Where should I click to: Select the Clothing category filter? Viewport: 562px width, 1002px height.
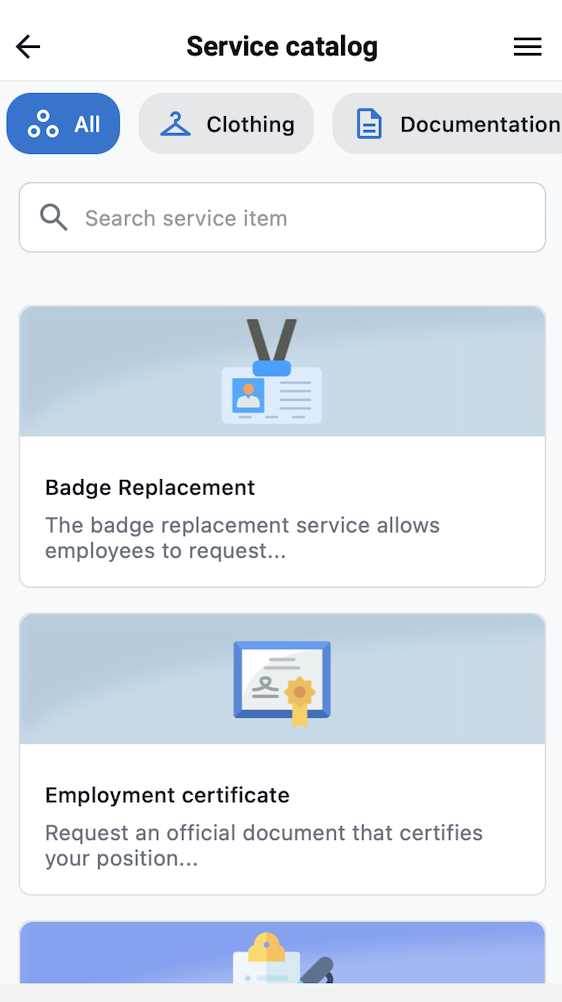(x=226, y=124)
